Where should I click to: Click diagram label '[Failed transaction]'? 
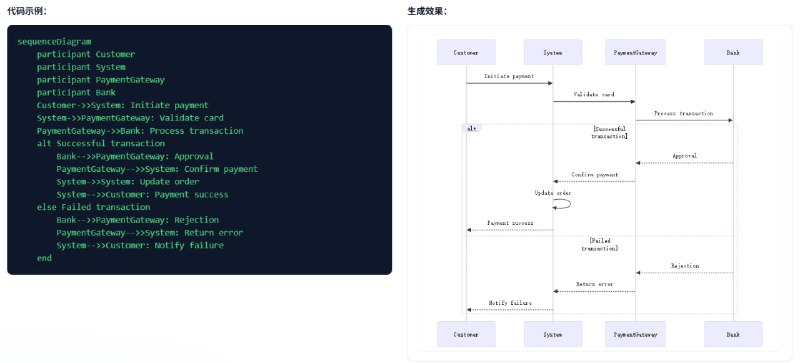600,245
